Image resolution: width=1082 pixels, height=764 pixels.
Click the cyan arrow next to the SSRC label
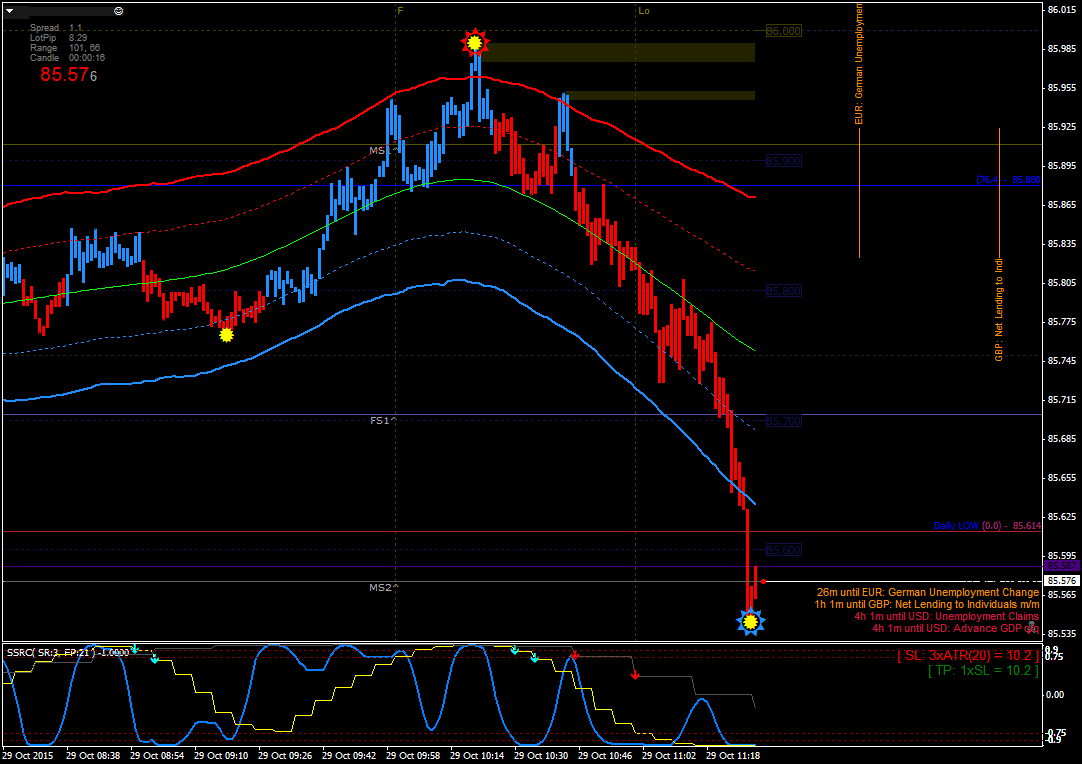click(x=135, y=649)
